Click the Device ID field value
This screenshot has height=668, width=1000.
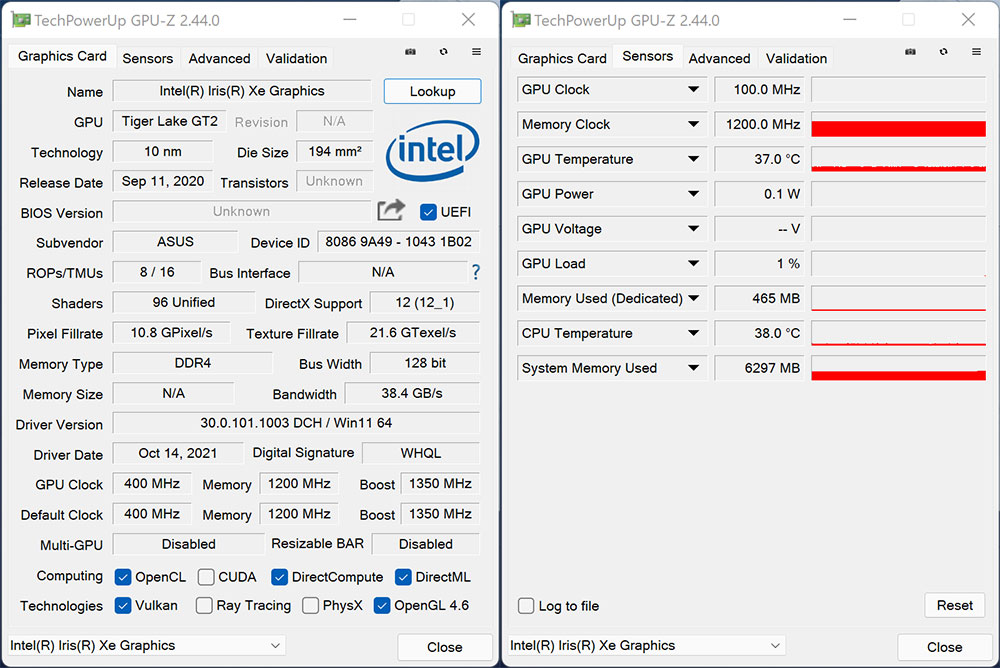(399, 242)
